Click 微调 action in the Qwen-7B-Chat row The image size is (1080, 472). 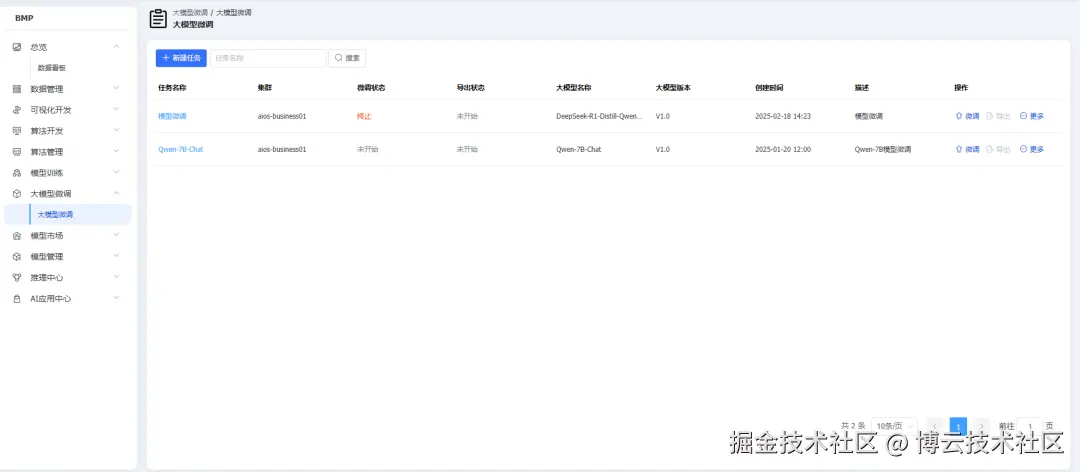coord(967,150)
